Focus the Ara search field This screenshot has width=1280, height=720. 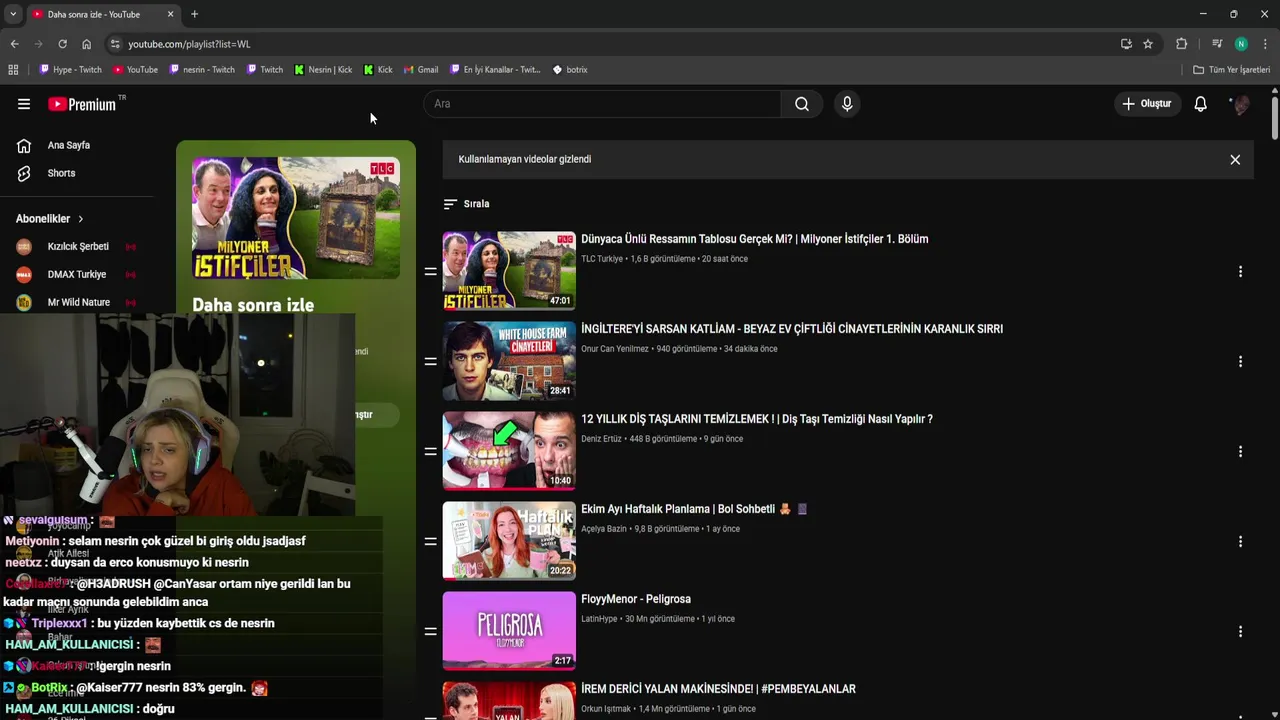pyautogui.click(x=603, y=104)
